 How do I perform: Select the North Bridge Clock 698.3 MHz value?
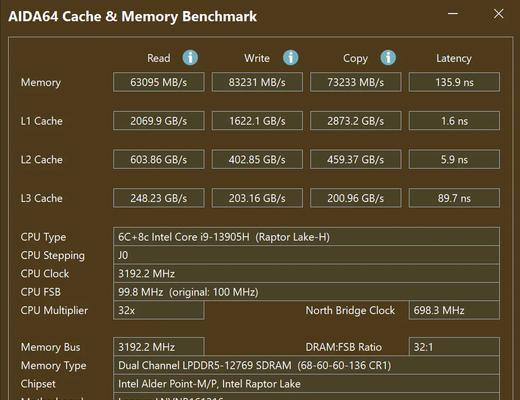(454, 310)
